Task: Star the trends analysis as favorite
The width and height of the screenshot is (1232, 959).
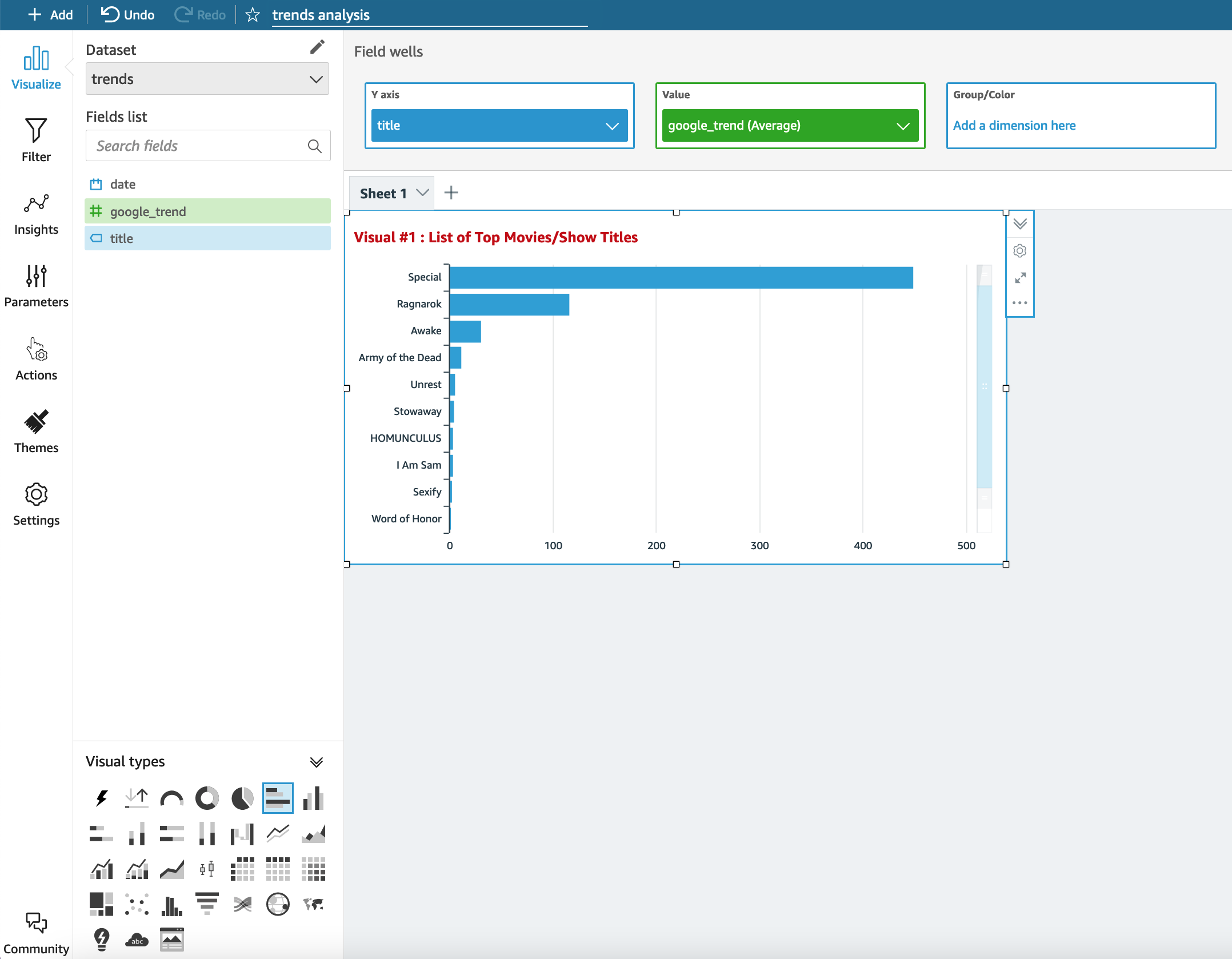Action: point(253,15)
